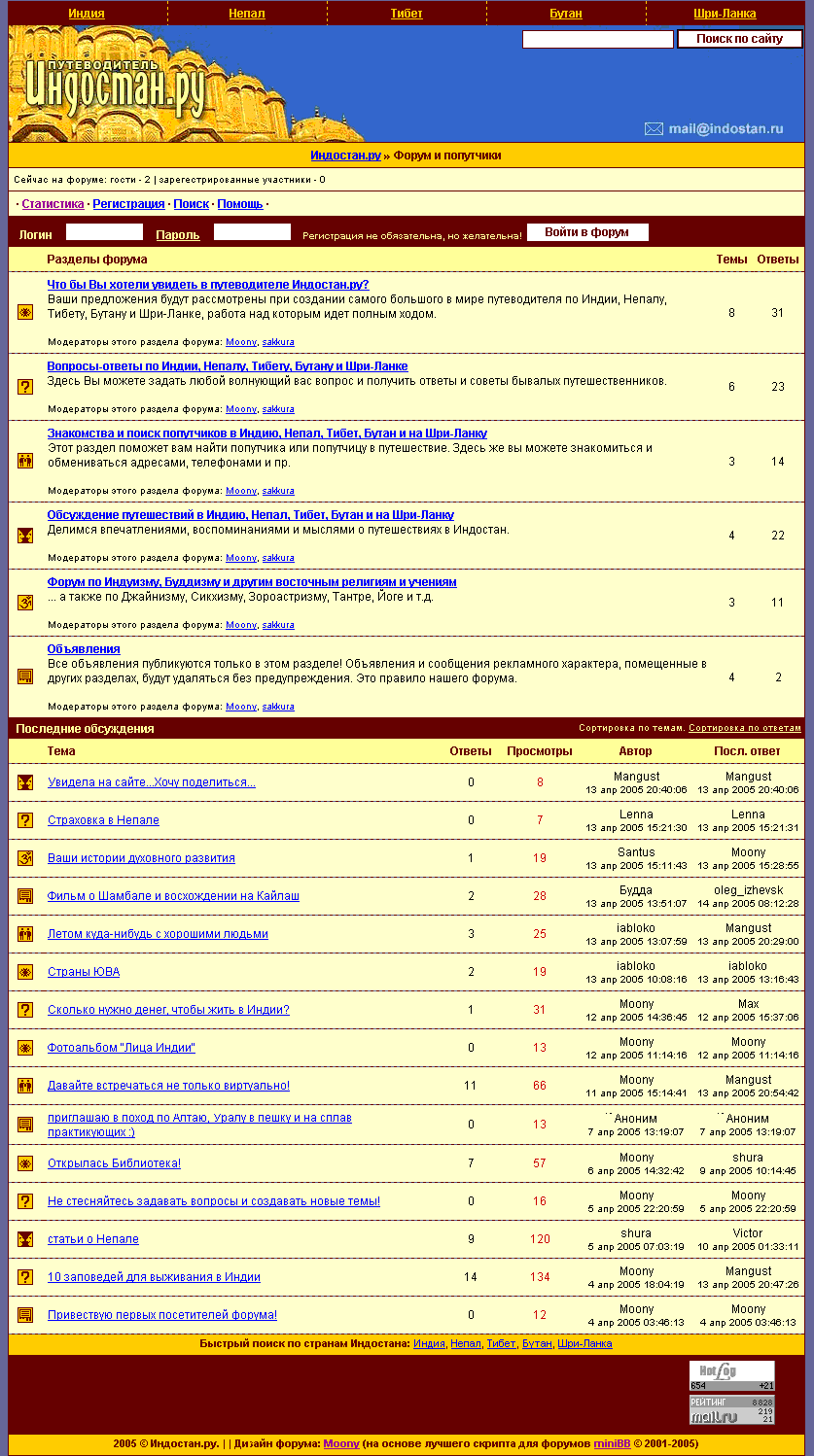Click icon beside Открылась Библиотека! topic
The image size is (814, 1456).
pos(25,1163)
